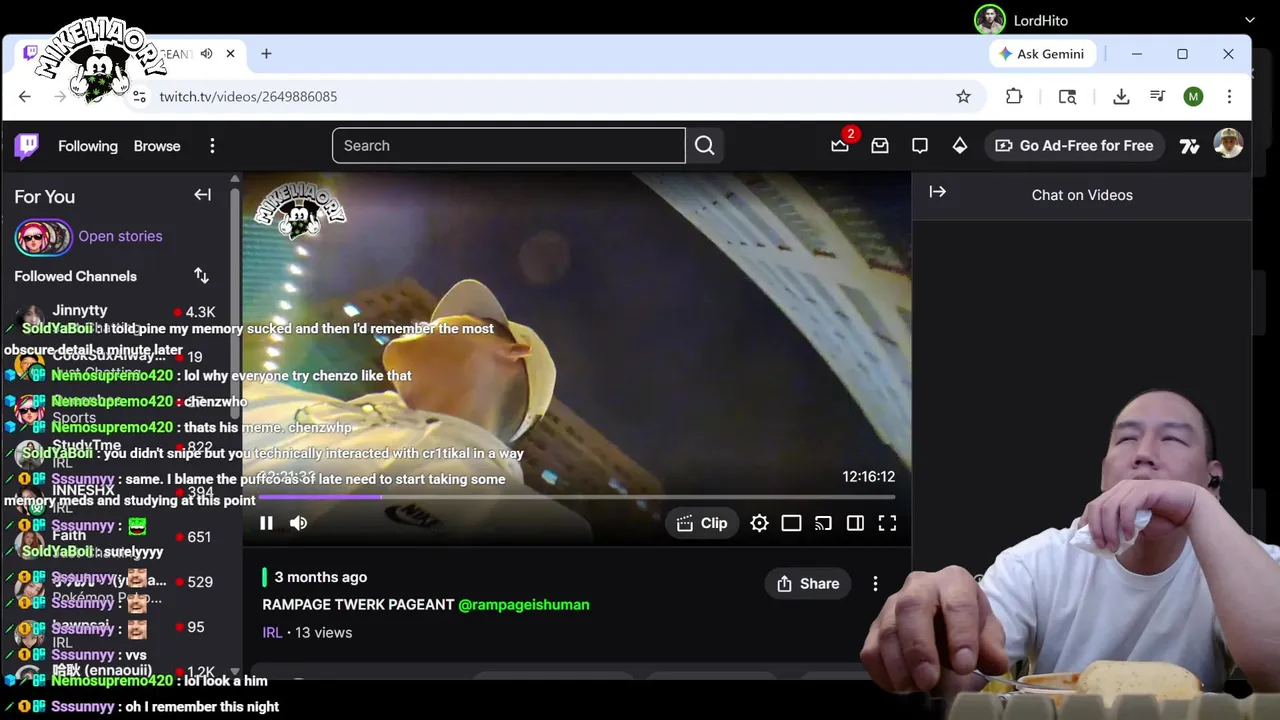Viewport: 1280px width, 720px height.
Task: Open the Chrome downloads icon
Action: pyautogui.click(x=1121, y=97)
